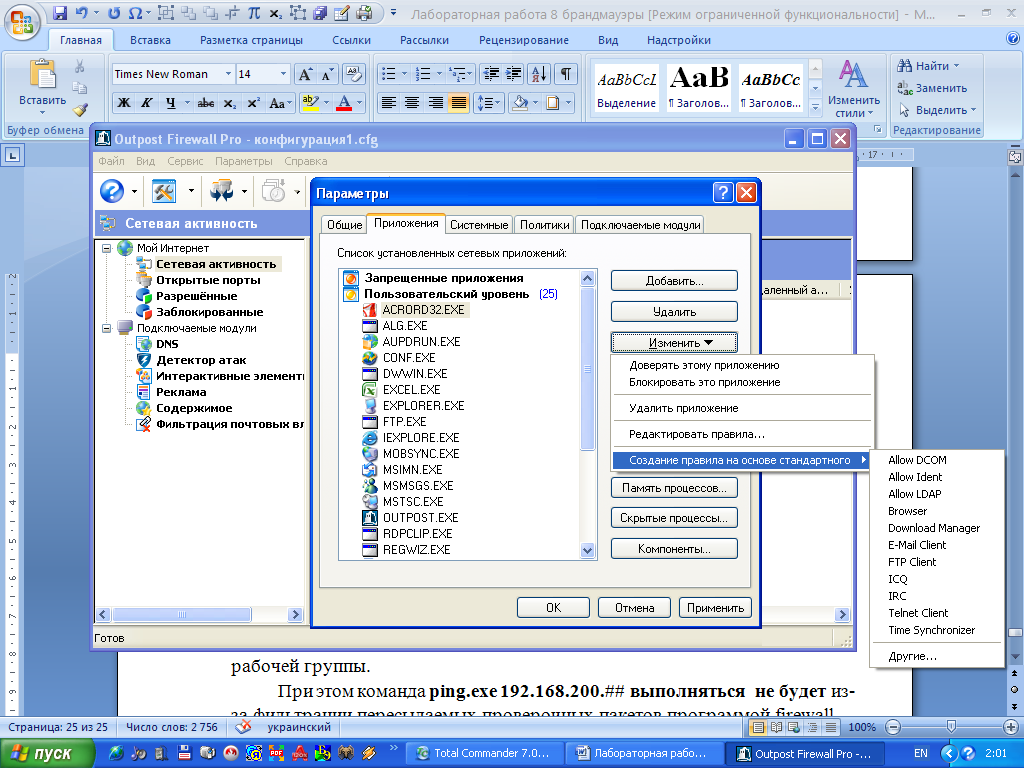Increase font size with the grow font icon
This screenshot has width=1024, height=768.
tap(305, 74)
